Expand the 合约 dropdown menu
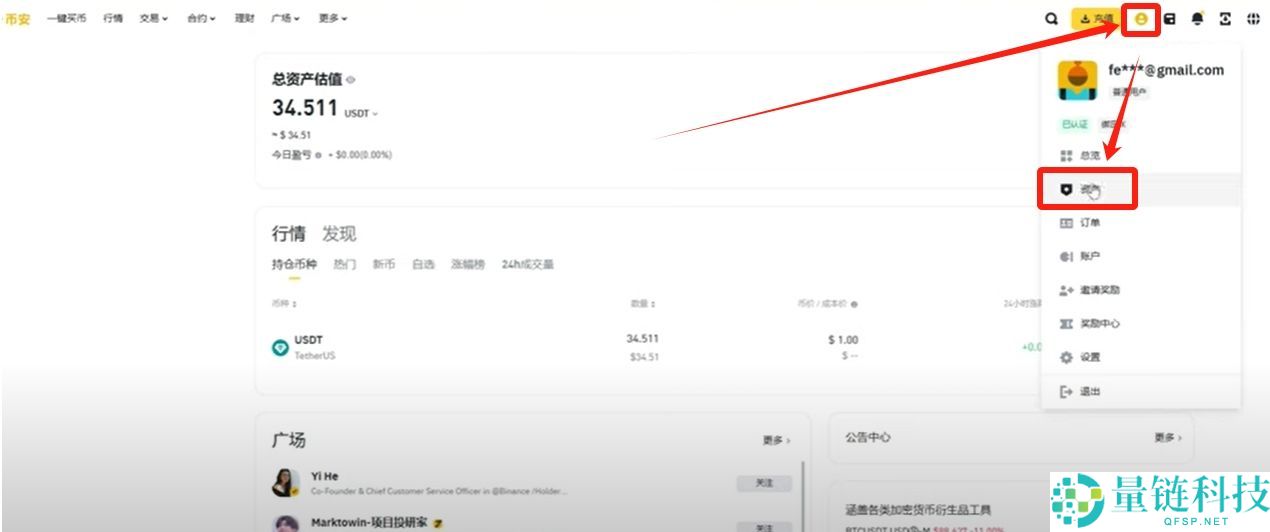Screen dimensions: 1270x532 coord(201,18)
